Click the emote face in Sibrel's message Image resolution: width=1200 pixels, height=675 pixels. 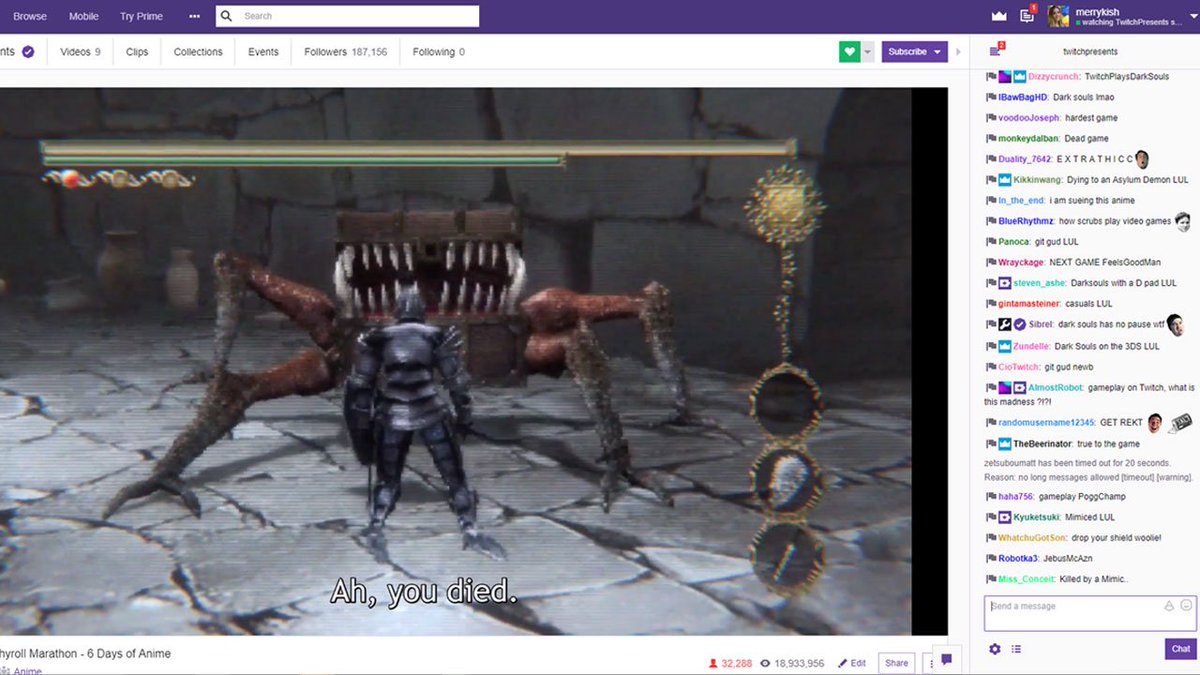click(1176, 324)
